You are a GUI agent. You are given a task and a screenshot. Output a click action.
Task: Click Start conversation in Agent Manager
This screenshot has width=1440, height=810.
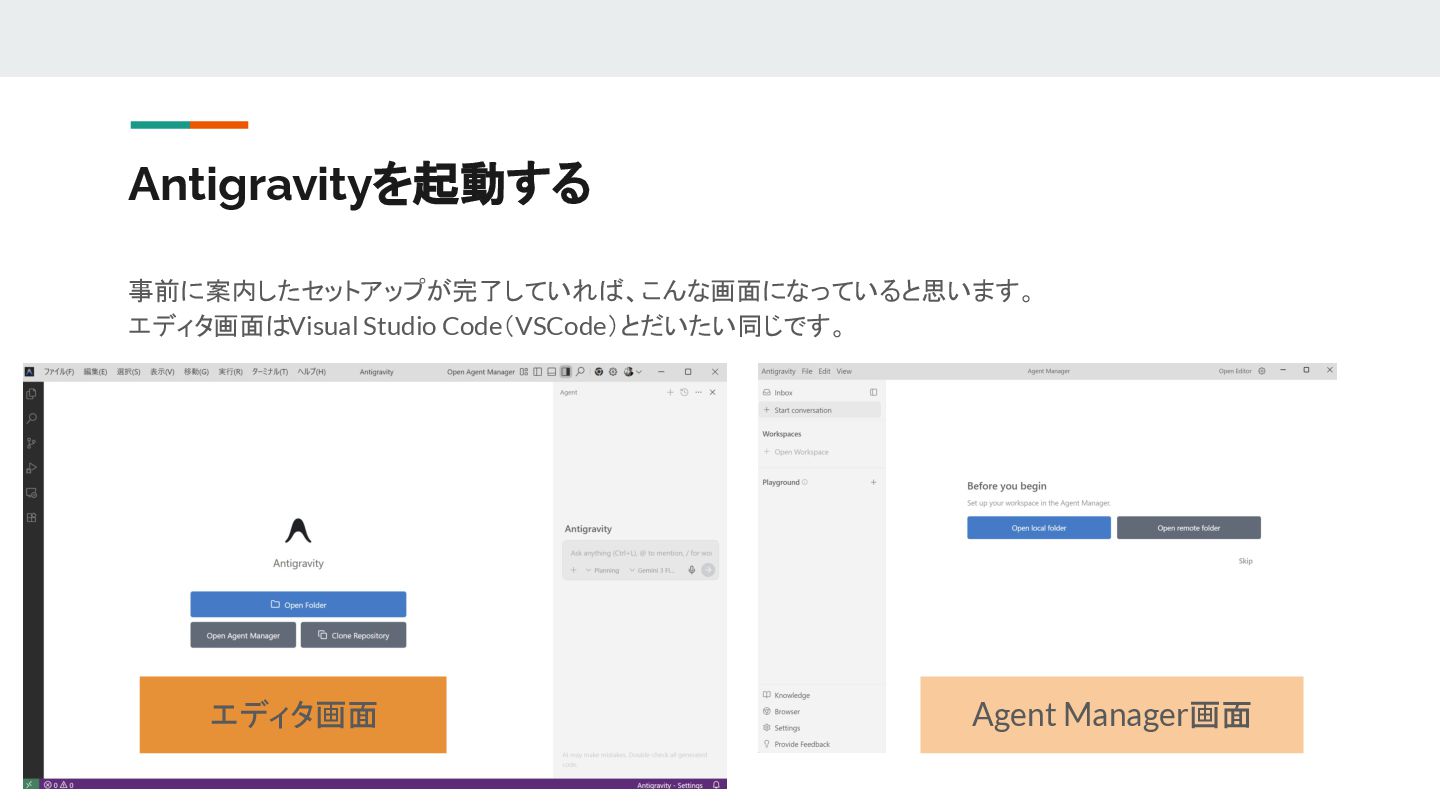click(820, 410)
